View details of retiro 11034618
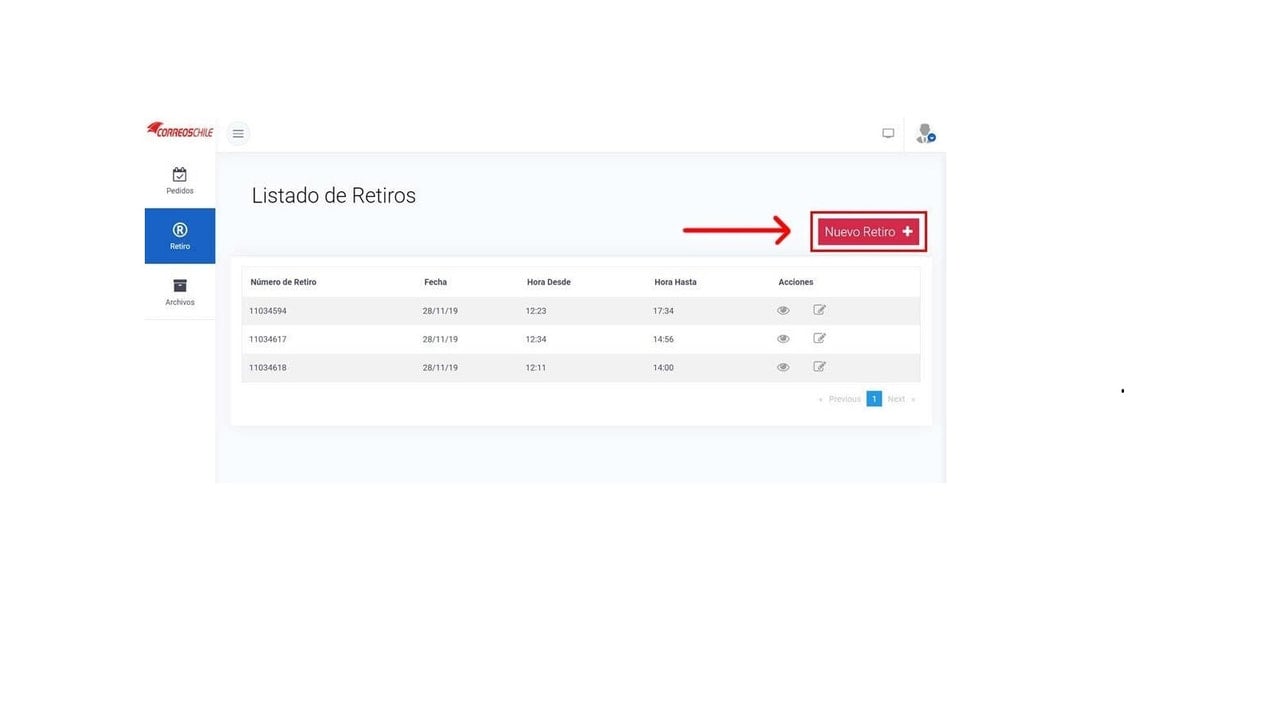The height and width of the screenshot is (720, 1280). click(x=783, y=367)
